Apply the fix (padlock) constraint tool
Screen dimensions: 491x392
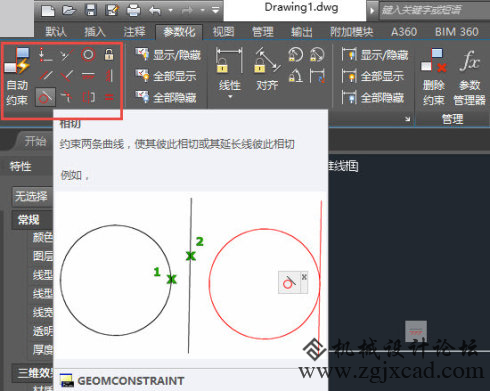(109, 54)
